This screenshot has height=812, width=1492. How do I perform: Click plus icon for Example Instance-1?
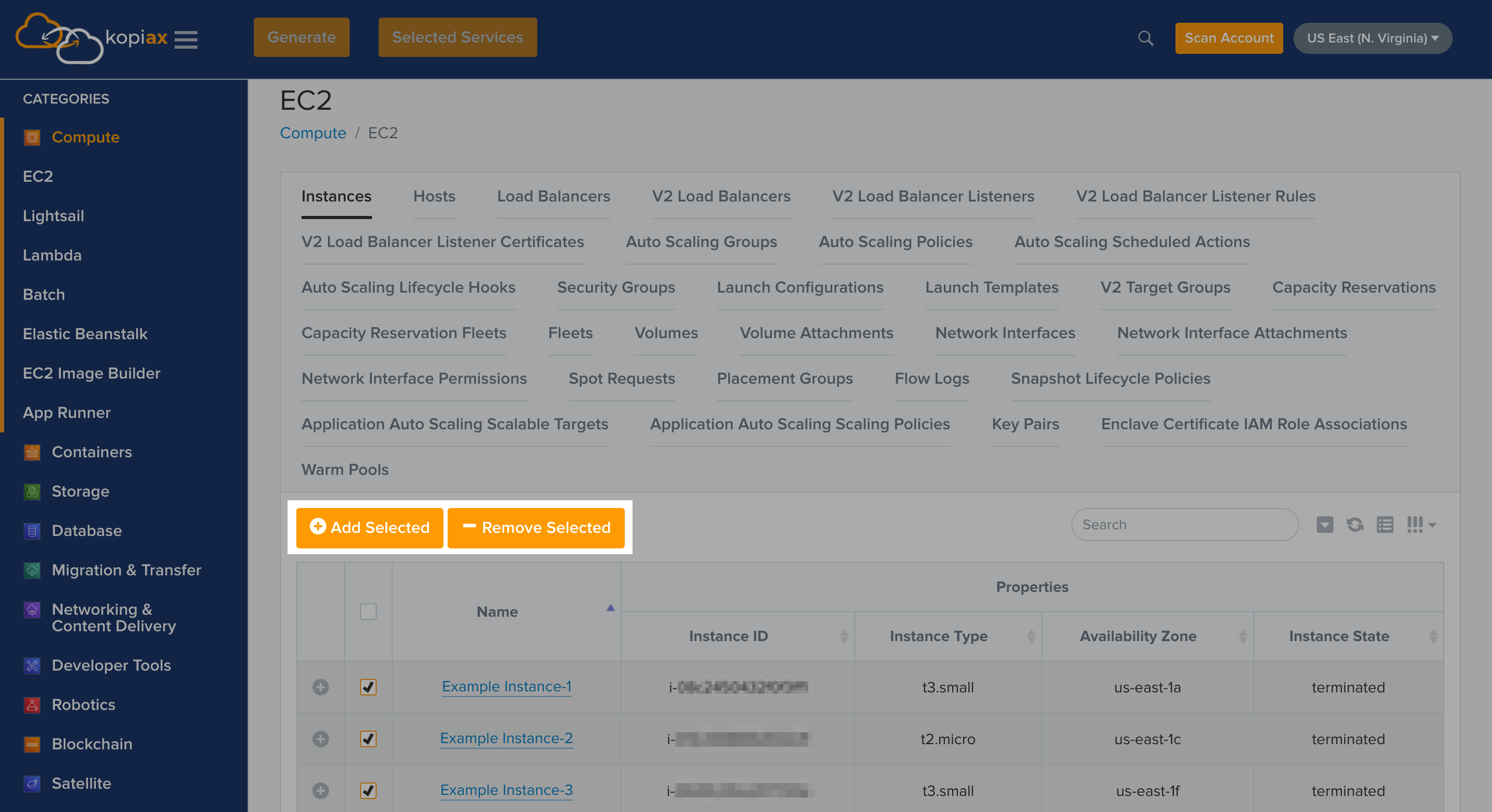pyautogui.click(x=320, y=687)
